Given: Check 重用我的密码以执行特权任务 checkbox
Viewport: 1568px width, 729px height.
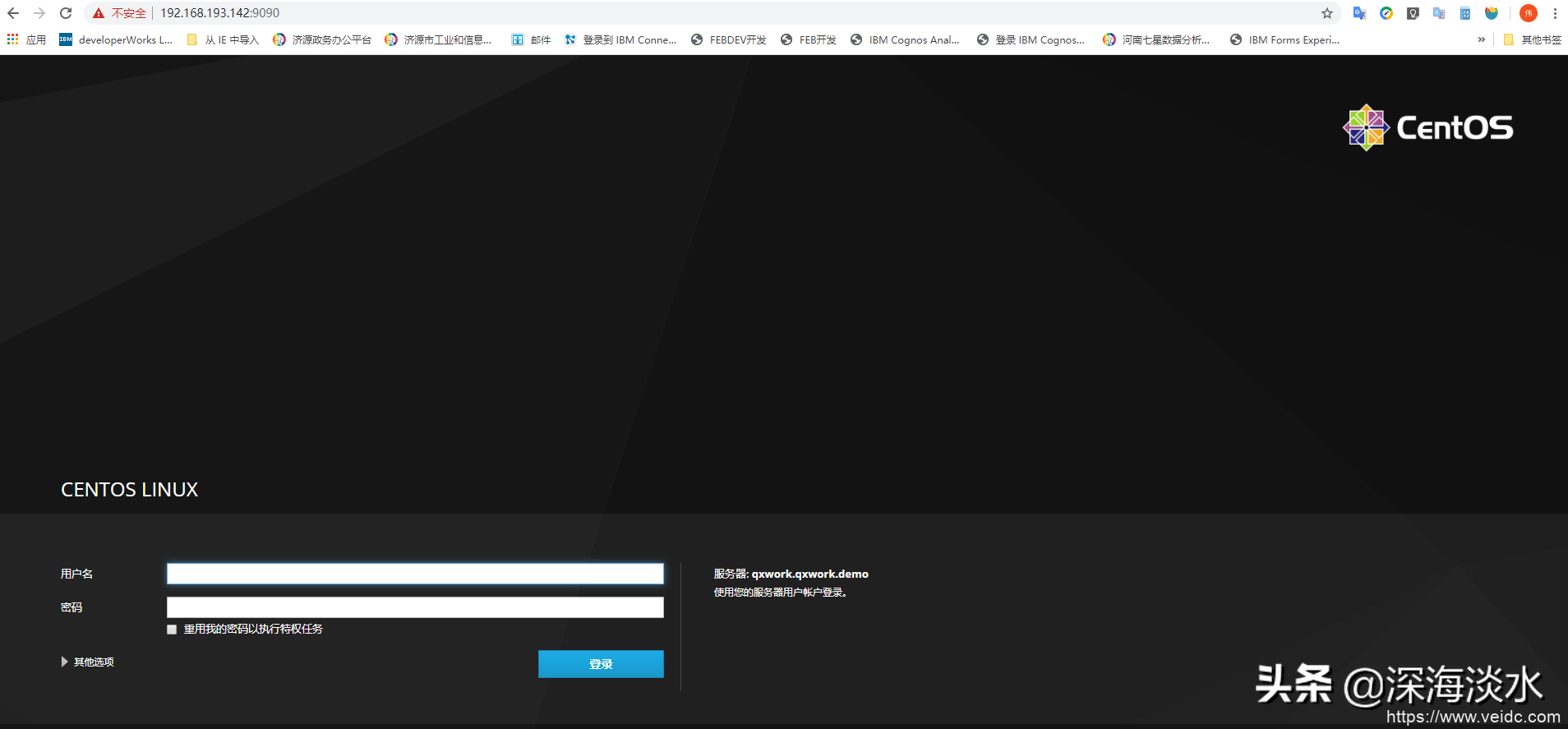Looking at the screenshot, I should pos(172,630).
